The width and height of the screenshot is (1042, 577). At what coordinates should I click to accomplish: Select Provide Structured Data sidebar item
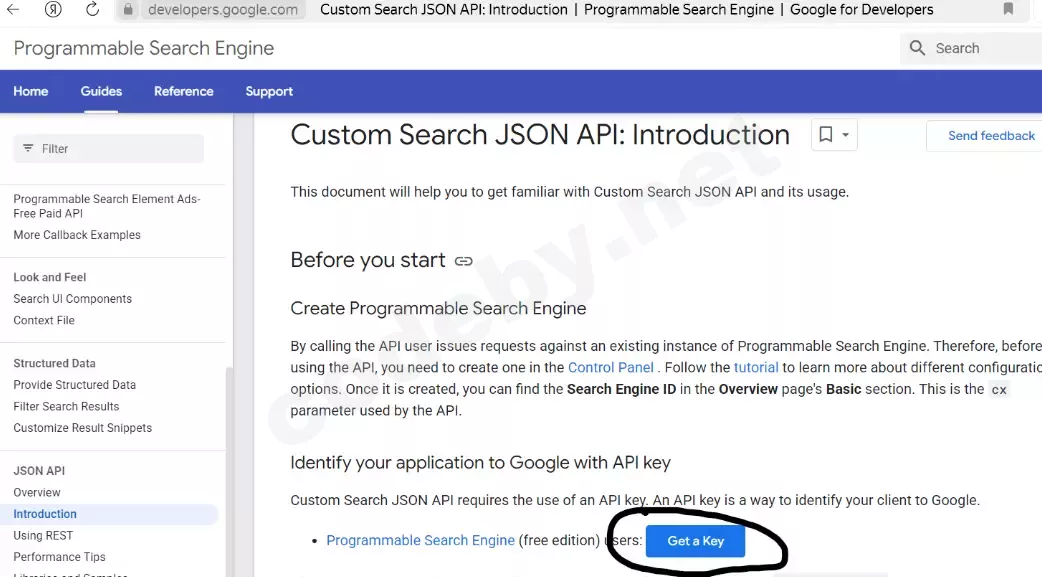74,385
